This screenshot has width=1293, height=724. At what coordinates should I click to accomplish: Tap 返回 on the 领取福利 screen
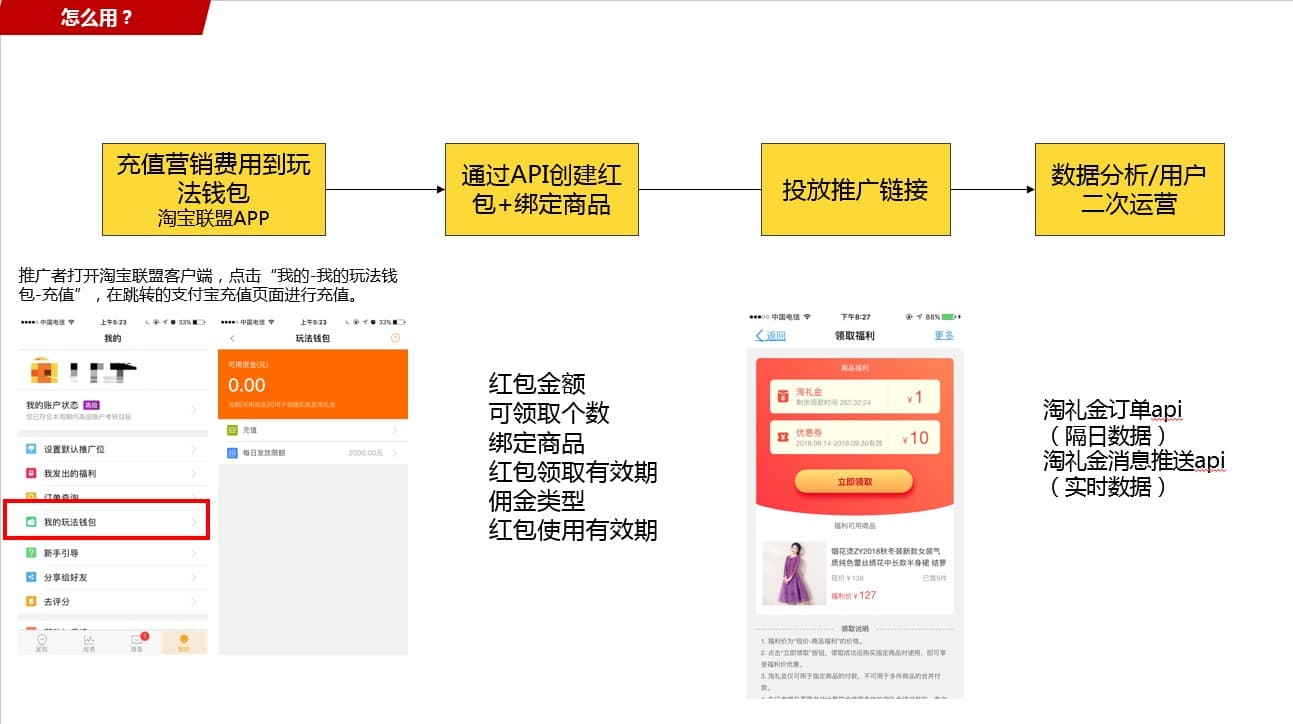pyautogui.click(x=770, y=336)
